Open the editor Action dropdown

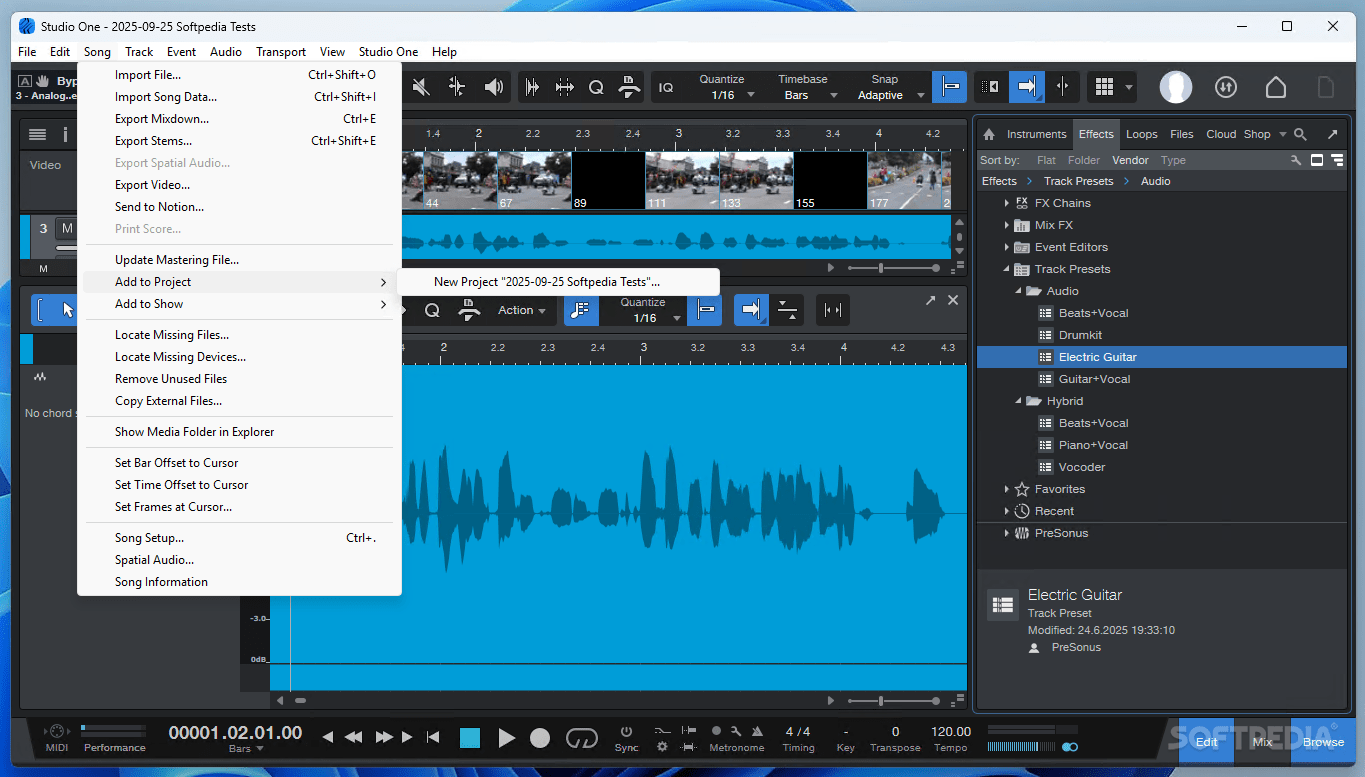522,310
